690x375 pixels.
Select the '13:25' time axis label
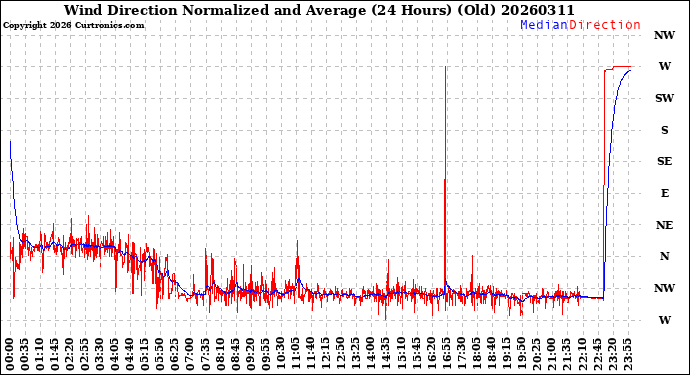coord(355,354)
